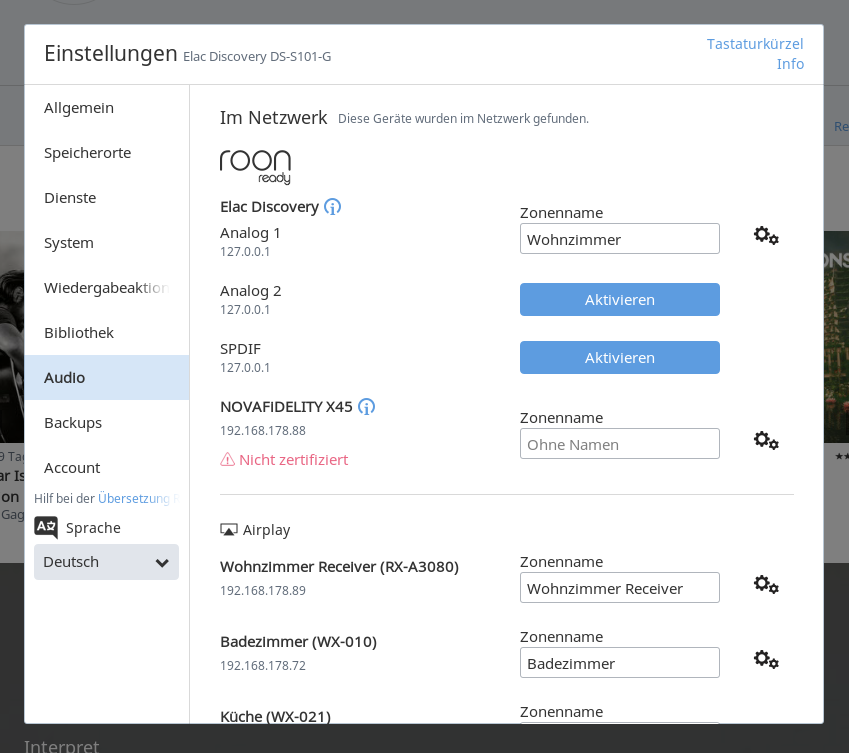Viewport: 849px width, 753px height.
Task: Click the Küche (WX-021) device name
Action: tap(275, 716)
